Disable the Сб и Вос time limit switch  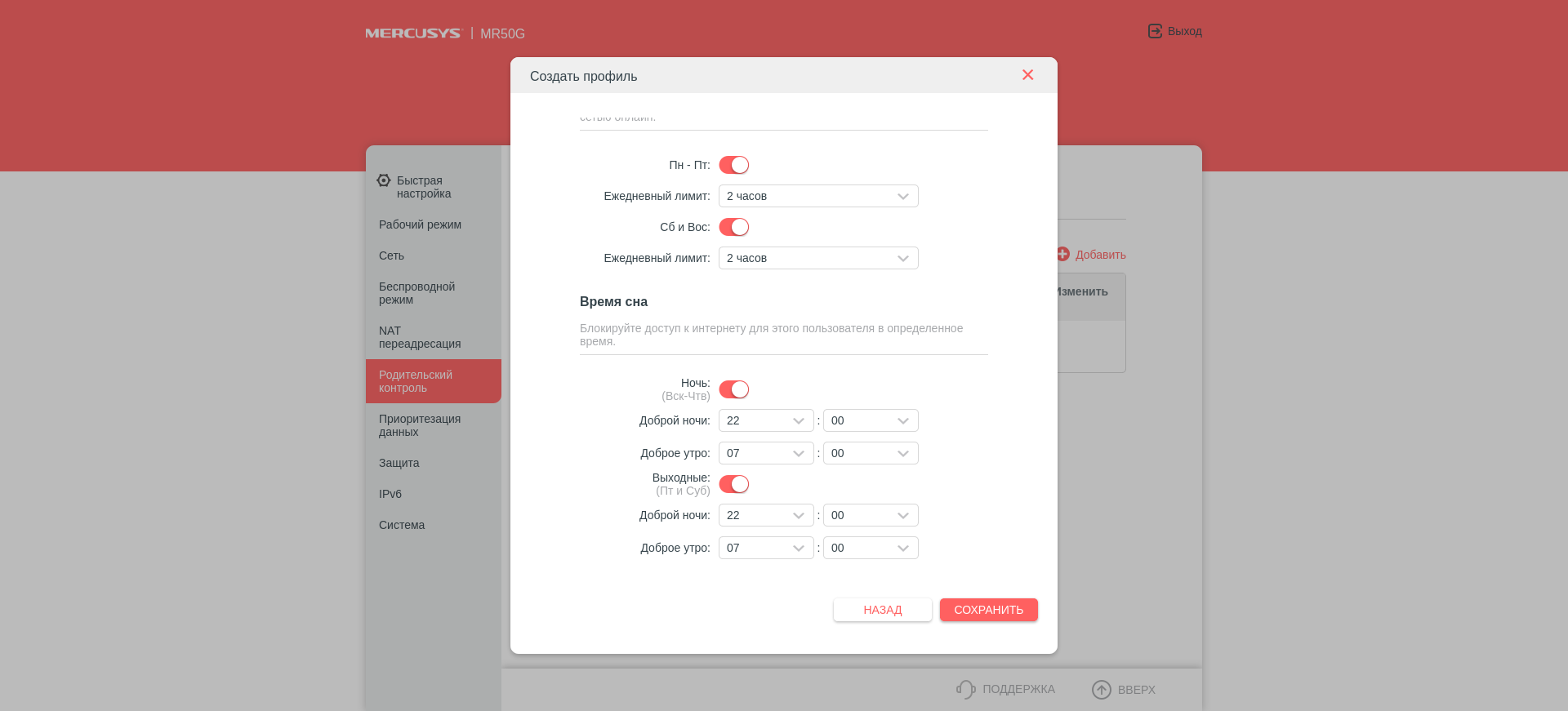point(733,227)
